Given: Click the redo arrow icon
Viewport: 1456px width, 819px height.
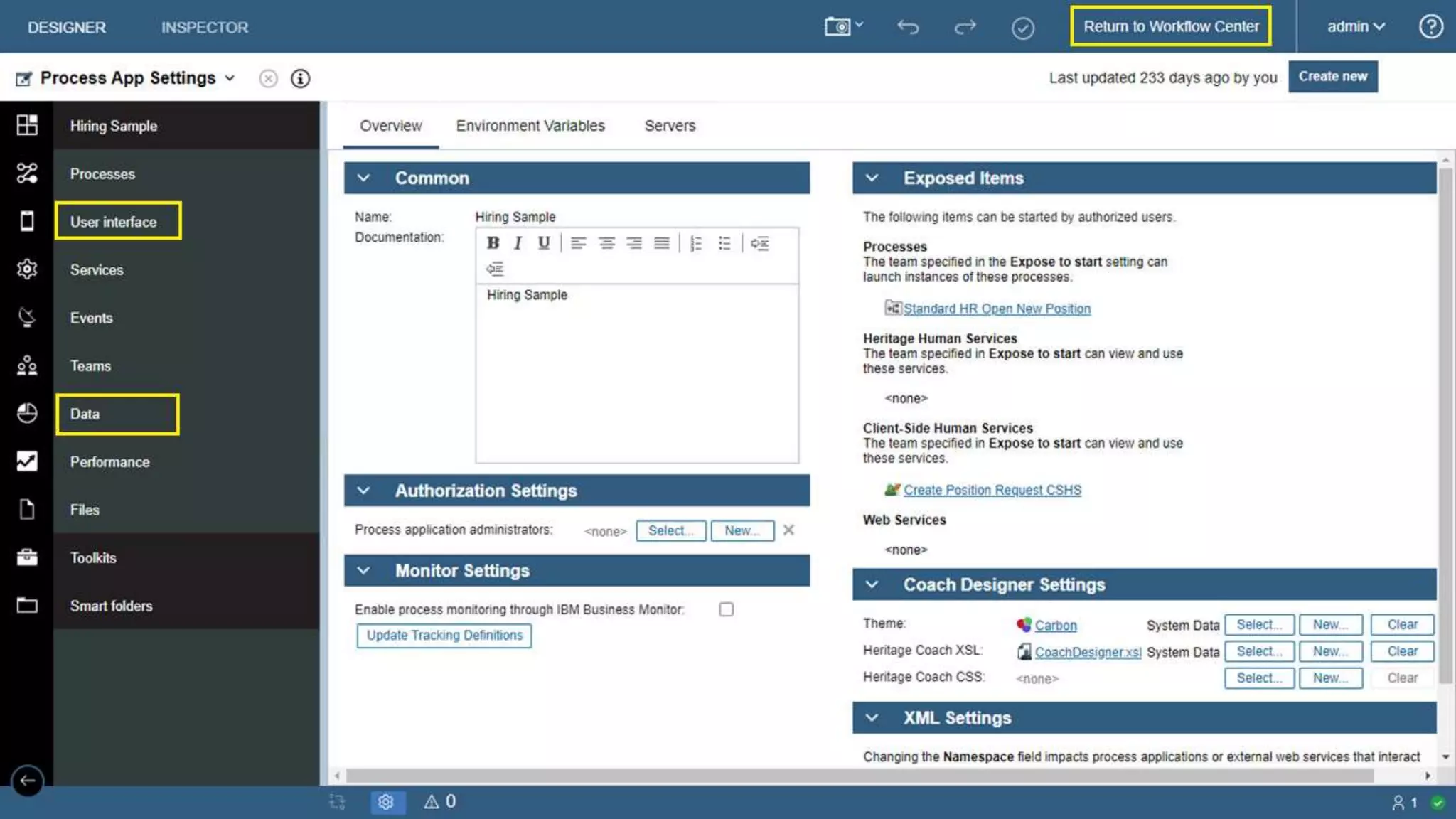Looking at the screenshot, I should [x=965, y=27].
